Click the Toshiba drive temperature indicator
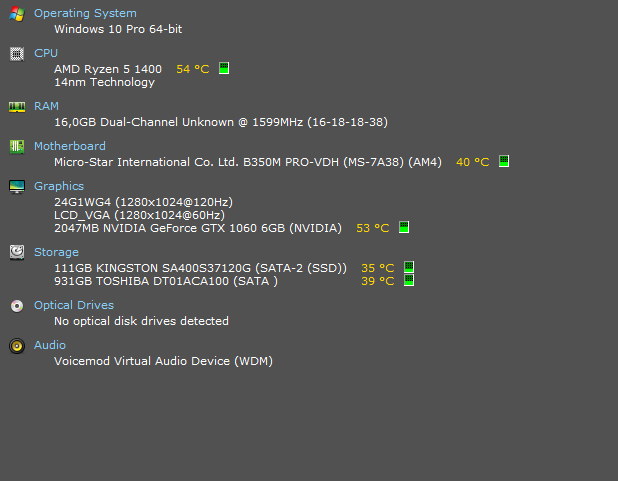618x481 pixels. [x=409, y=280]
